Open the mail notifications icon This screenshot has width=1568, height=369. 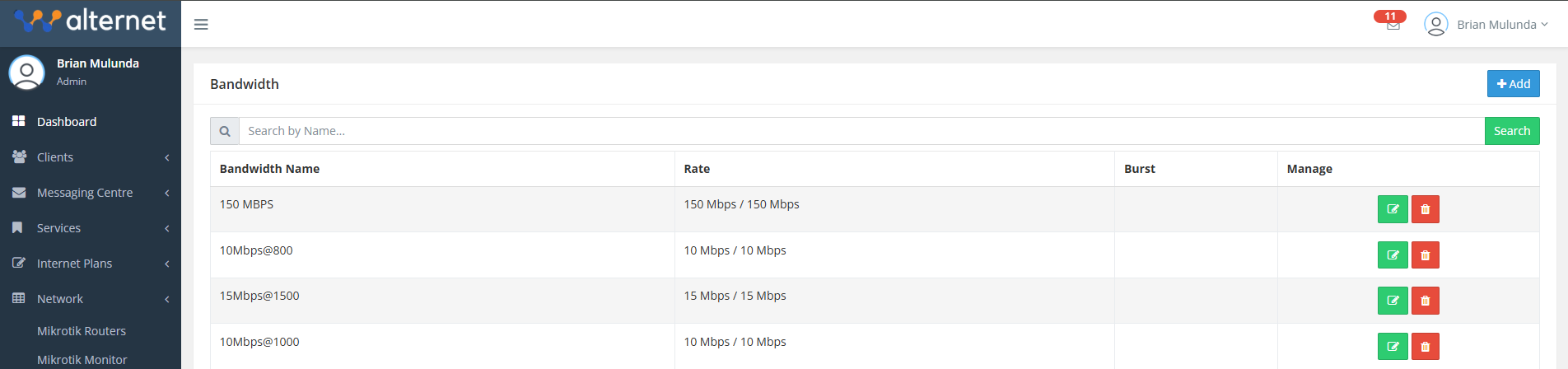1393,25
